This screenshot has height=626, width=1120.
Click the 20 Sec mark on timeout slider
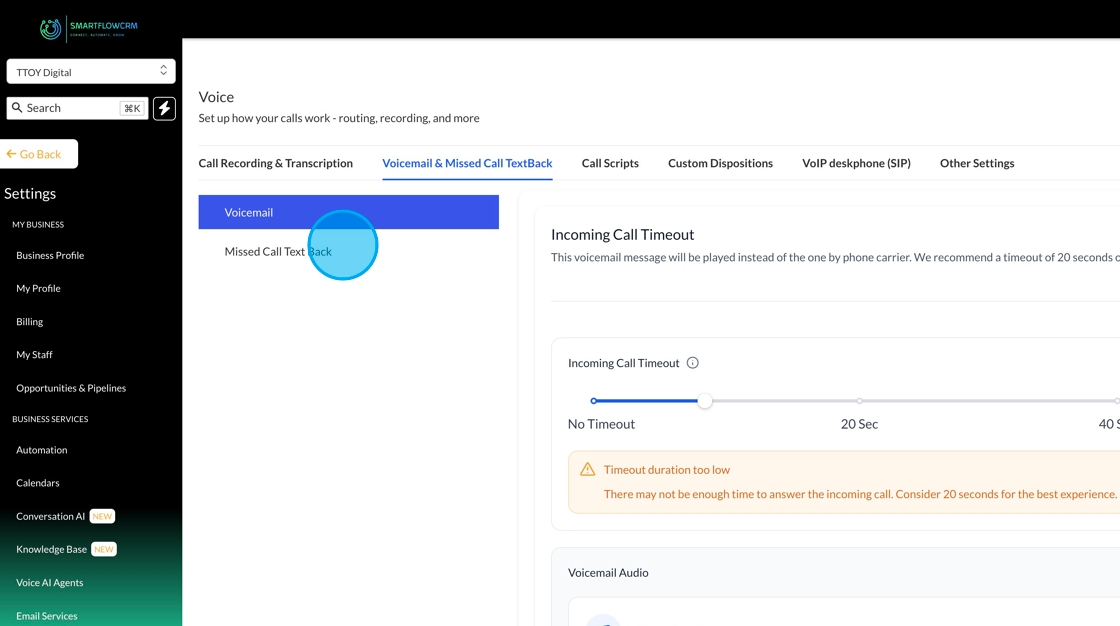[859, 401]
